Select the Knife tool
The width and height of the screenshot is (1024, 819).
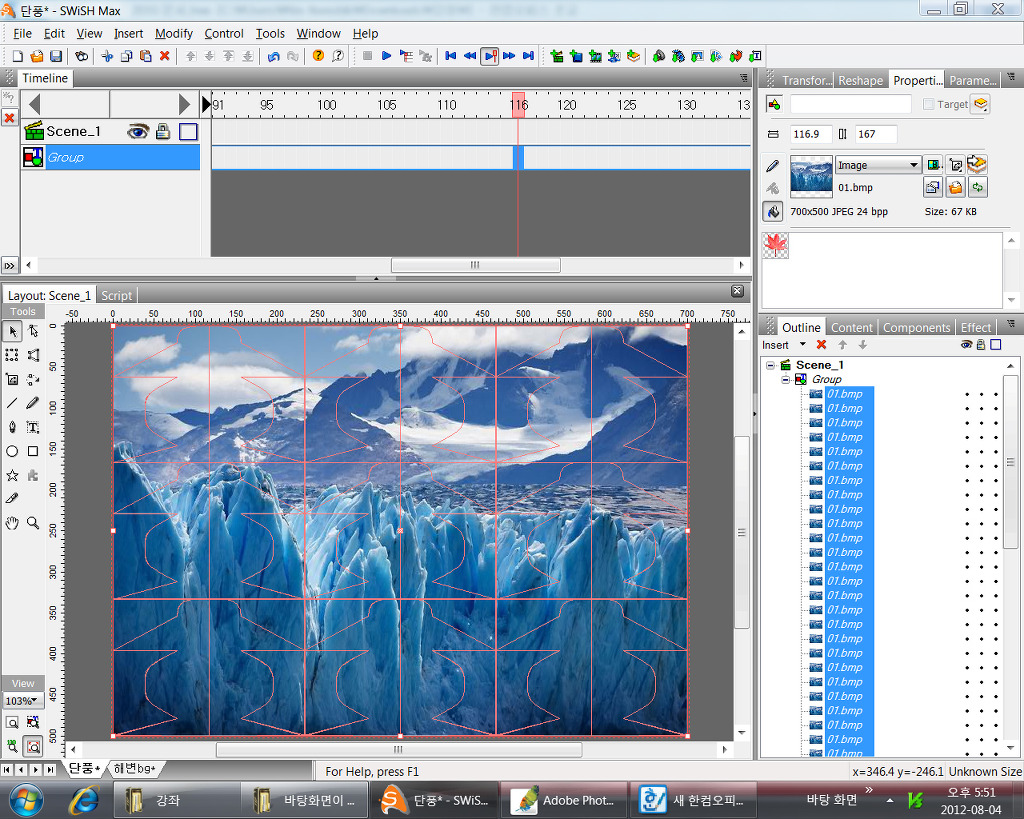point(12,499)
